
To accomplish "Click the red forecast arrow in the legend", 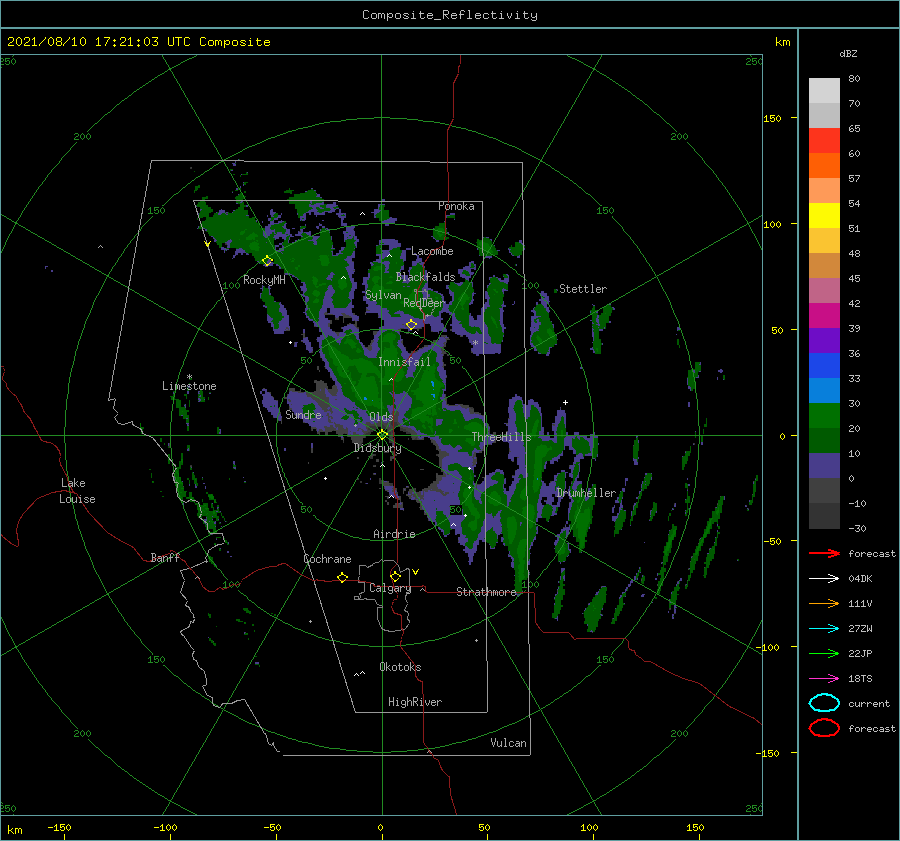I will pyautogui.click(x=824, y=553).
